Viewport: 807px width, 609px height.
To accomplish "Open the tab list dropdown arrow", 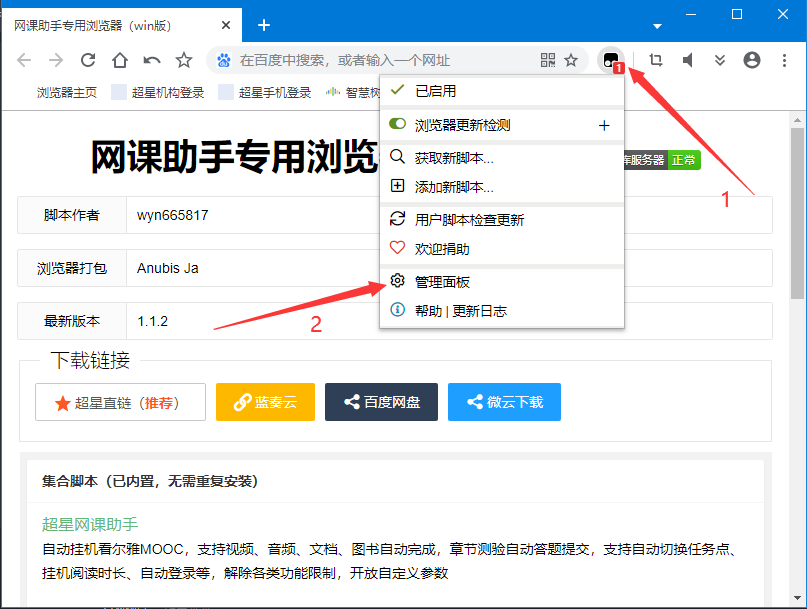I will (x=657, y=26).
